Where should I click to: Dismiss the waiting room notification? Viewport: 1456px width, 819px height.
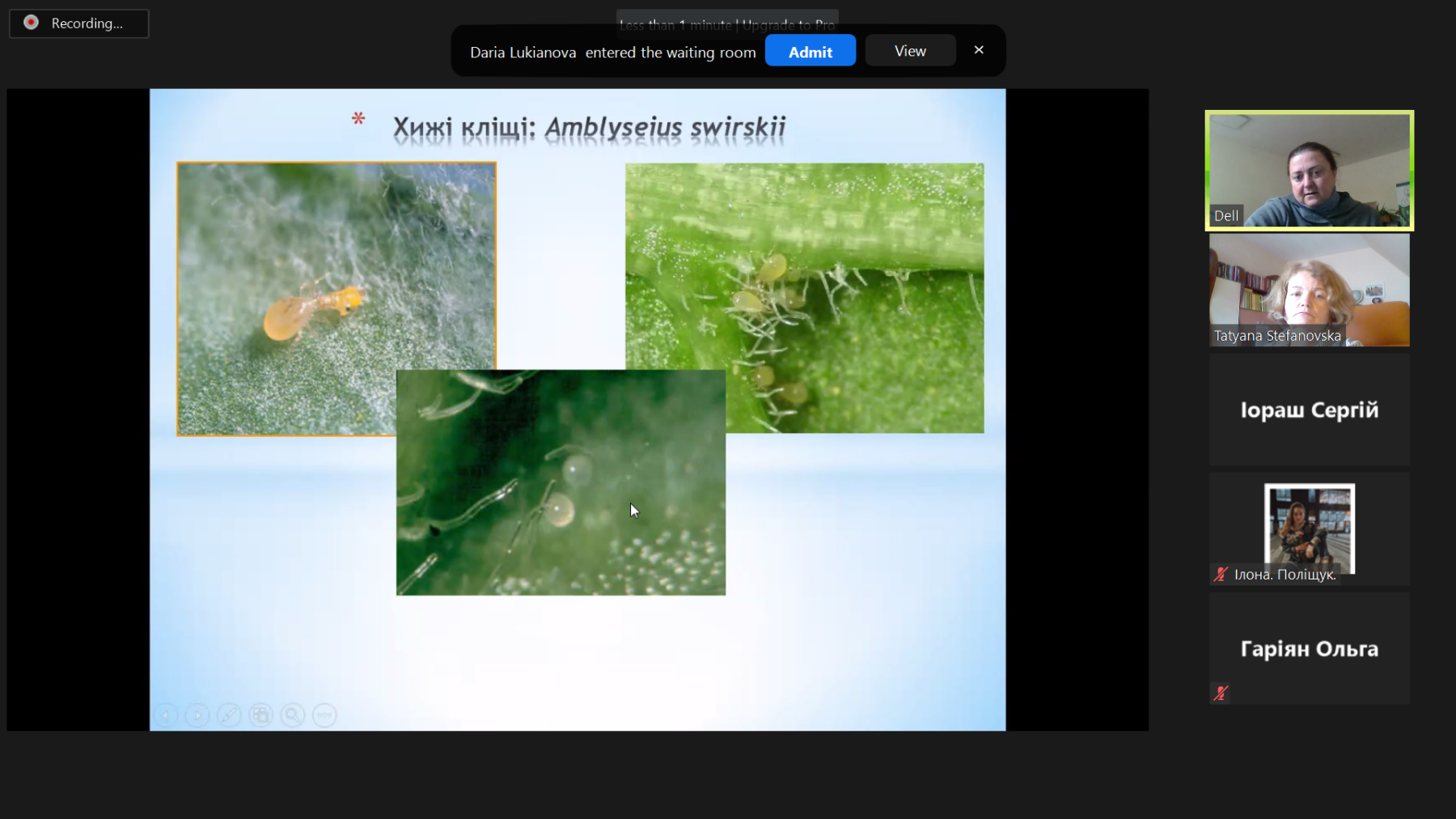click(979, 50)
